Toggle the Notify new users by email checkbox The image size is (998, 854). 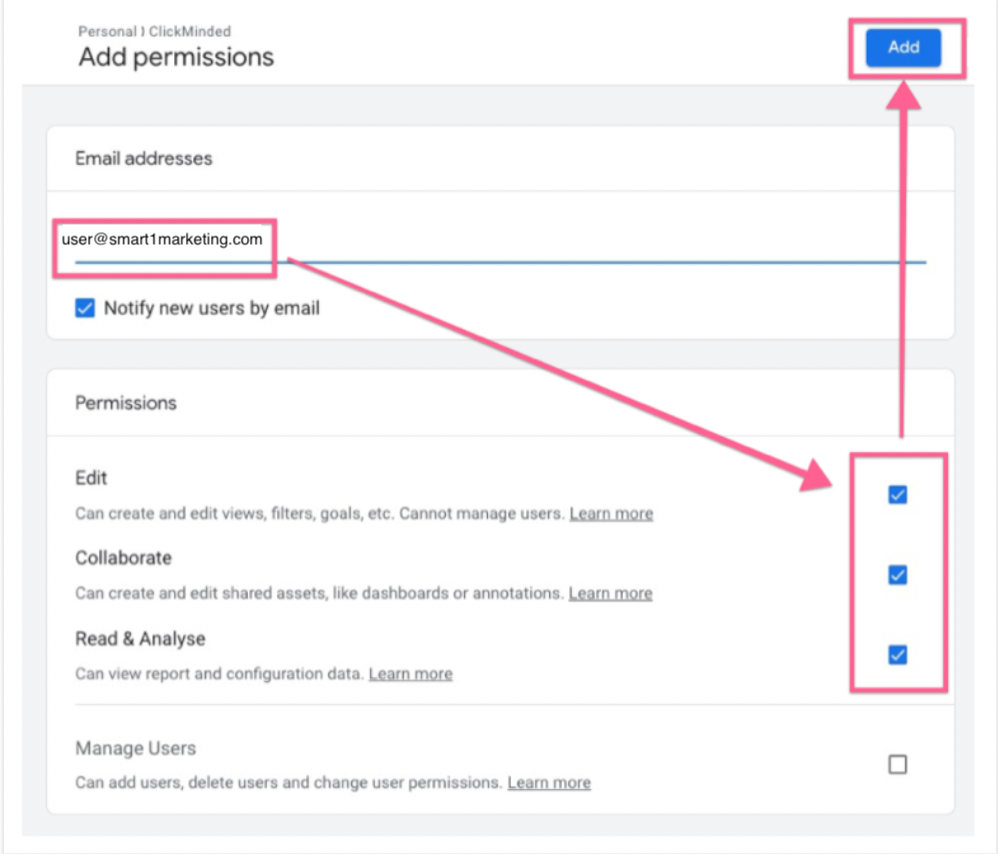click(85, 308)
